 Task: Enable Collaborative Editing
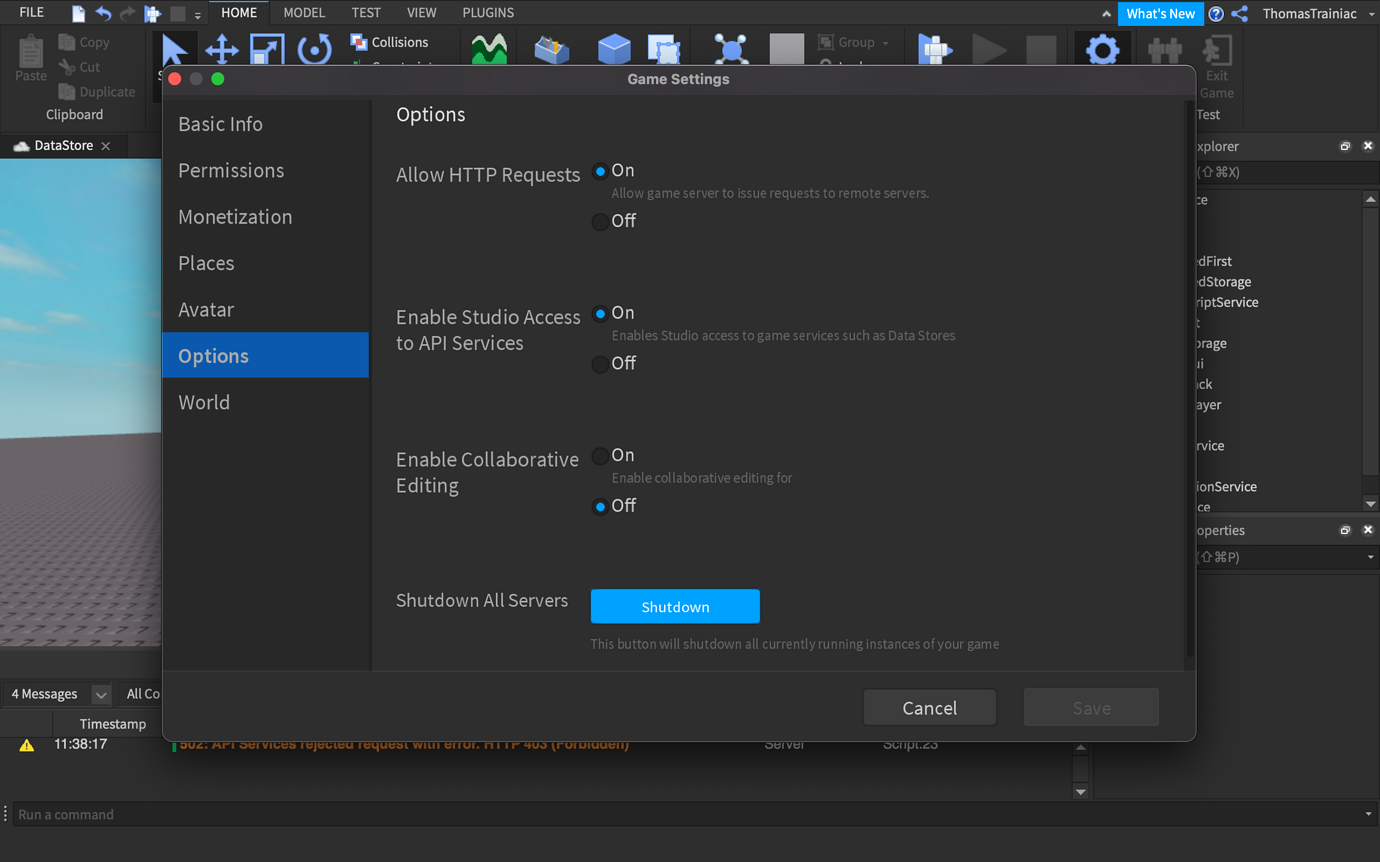point(600,455)
